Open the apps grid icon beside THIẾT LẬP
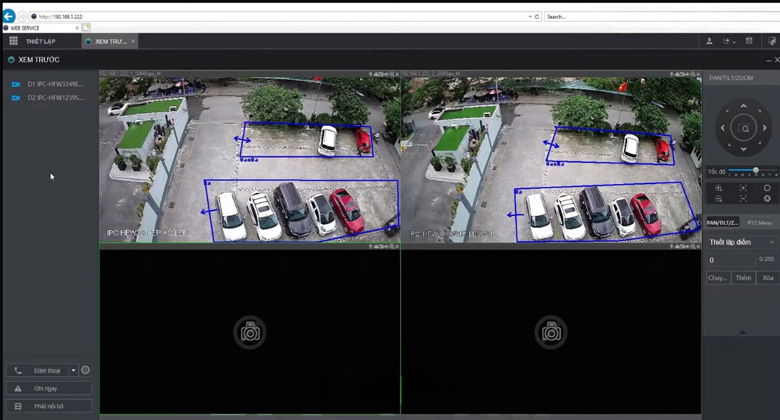Viewport: 780px width, 420px height. click(x=13, y=41)
